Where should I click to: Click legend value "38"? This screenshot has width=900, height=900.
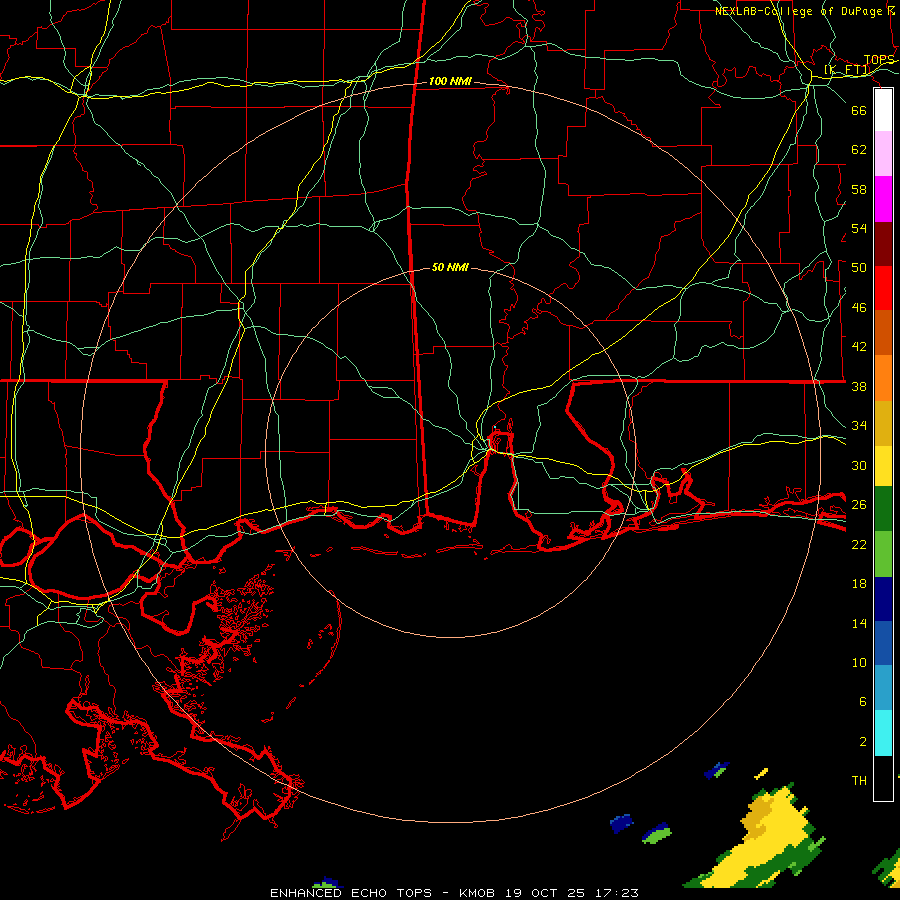coord(859,386)
